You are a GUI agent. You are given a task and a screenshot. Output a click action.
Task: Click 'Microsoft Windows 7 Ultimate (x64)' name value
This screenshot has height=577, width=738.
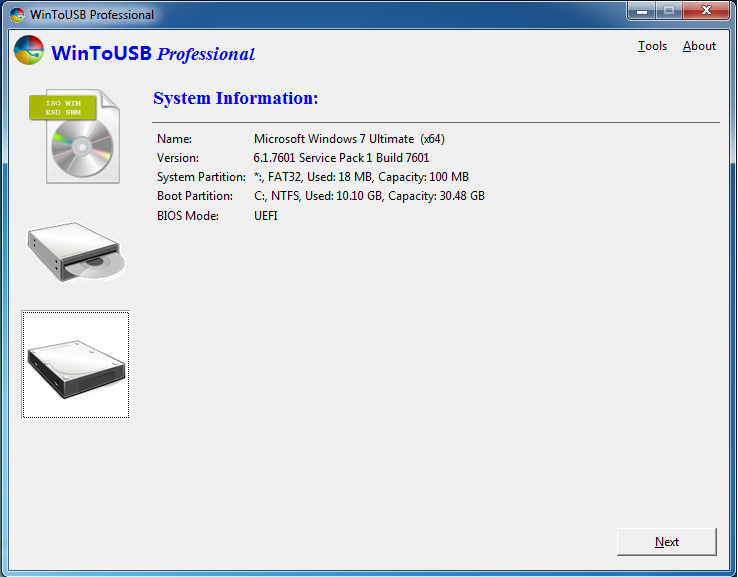point(349,139)
